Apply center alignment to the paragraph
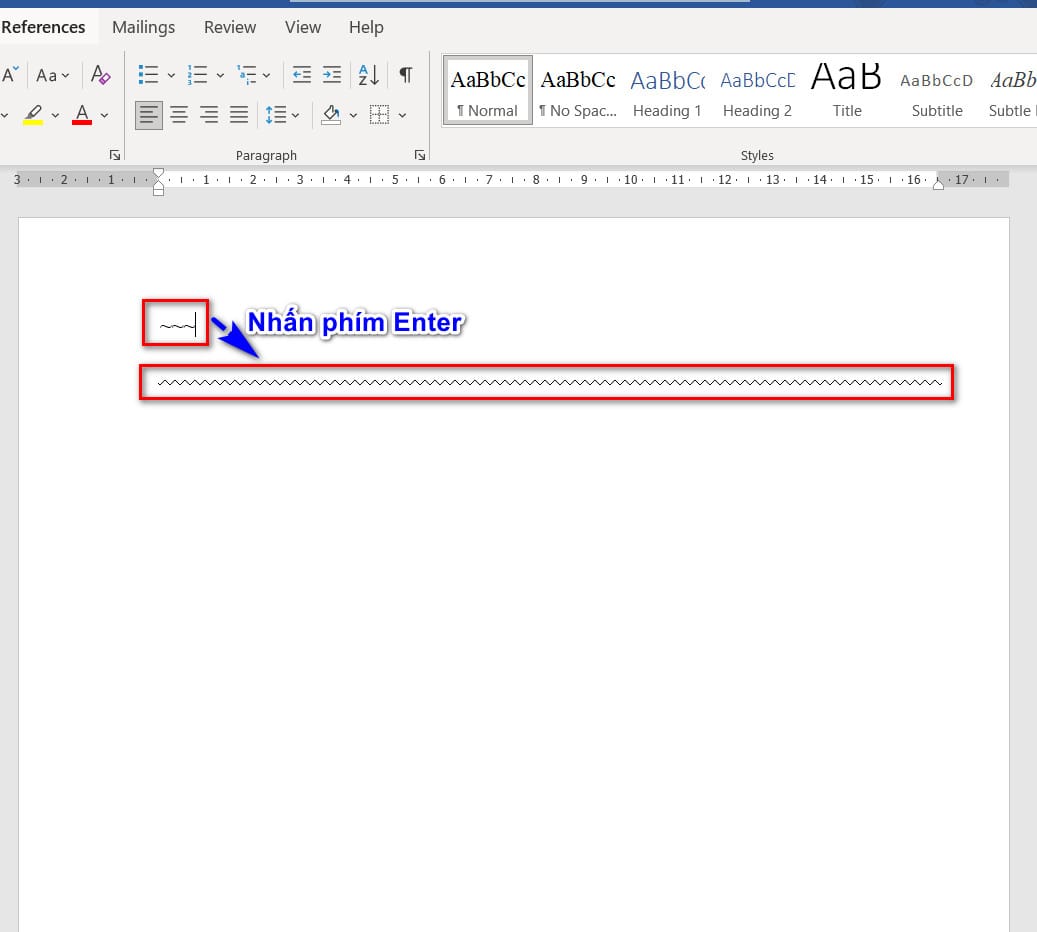Viewport: 1037px width, 932px height. tap(179, 115)
